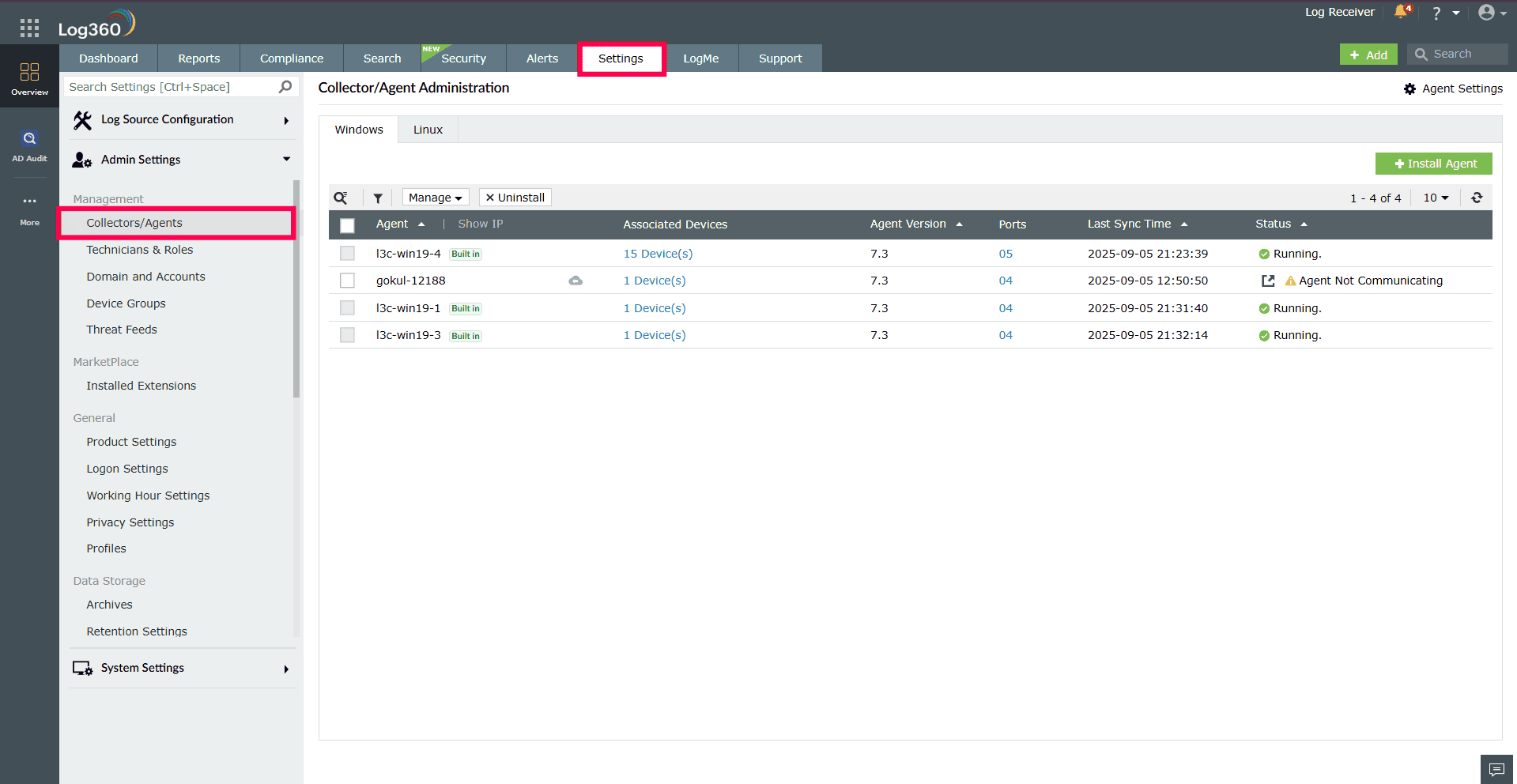
Task: Click the Install Agent button
Action: point(1434,164)
